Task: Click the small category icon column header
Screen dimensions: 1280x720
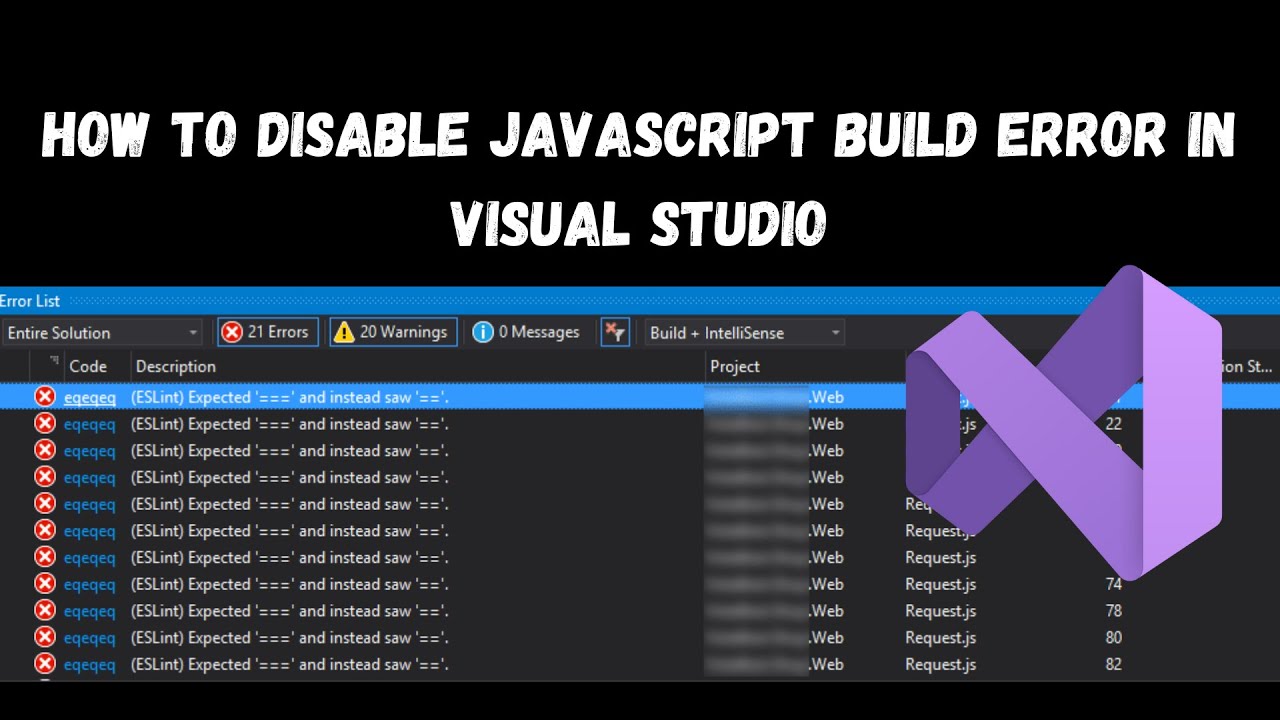Action: tap(54, 361)
